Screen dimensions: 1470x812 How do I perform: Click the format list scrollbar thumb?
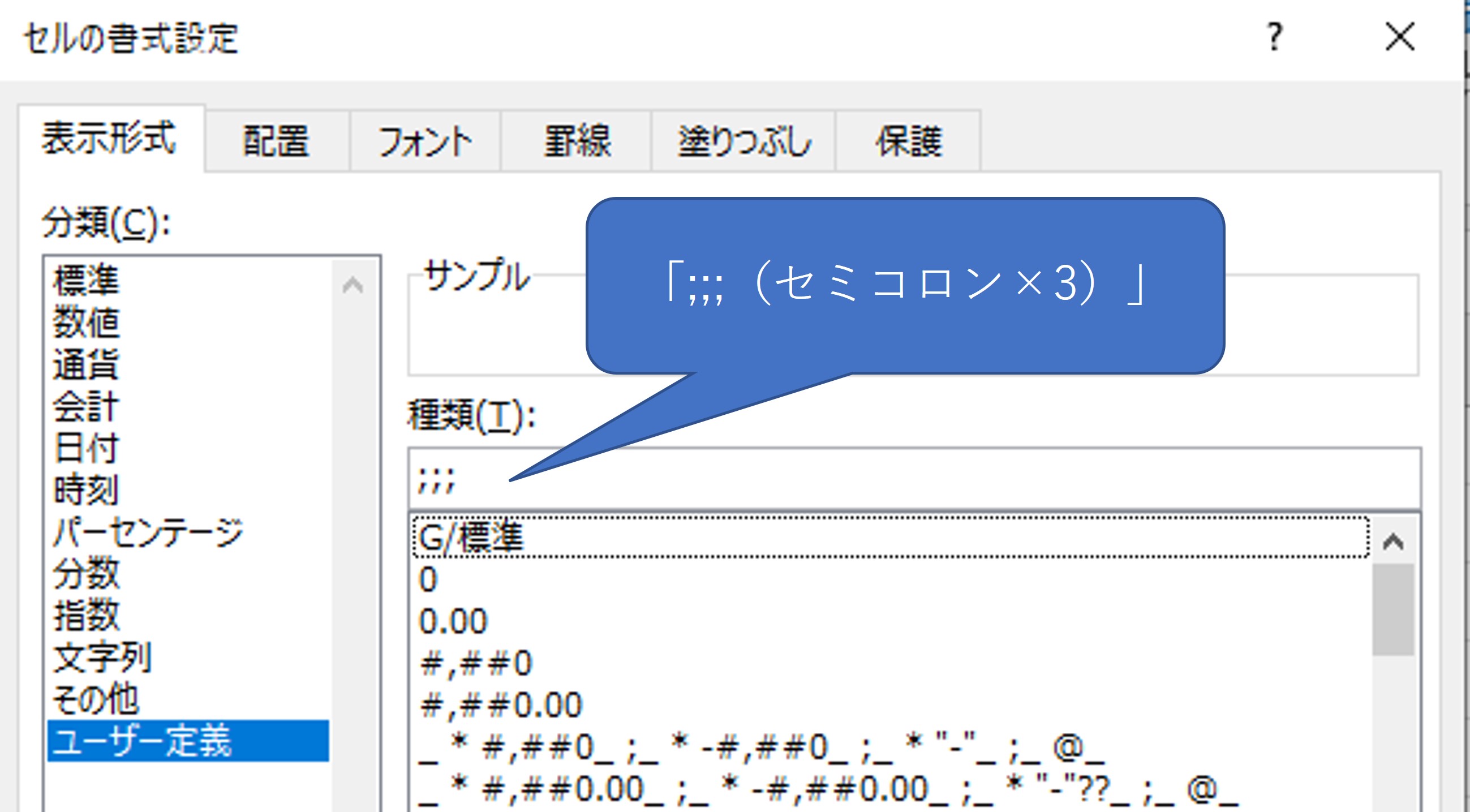(1394, 609)
